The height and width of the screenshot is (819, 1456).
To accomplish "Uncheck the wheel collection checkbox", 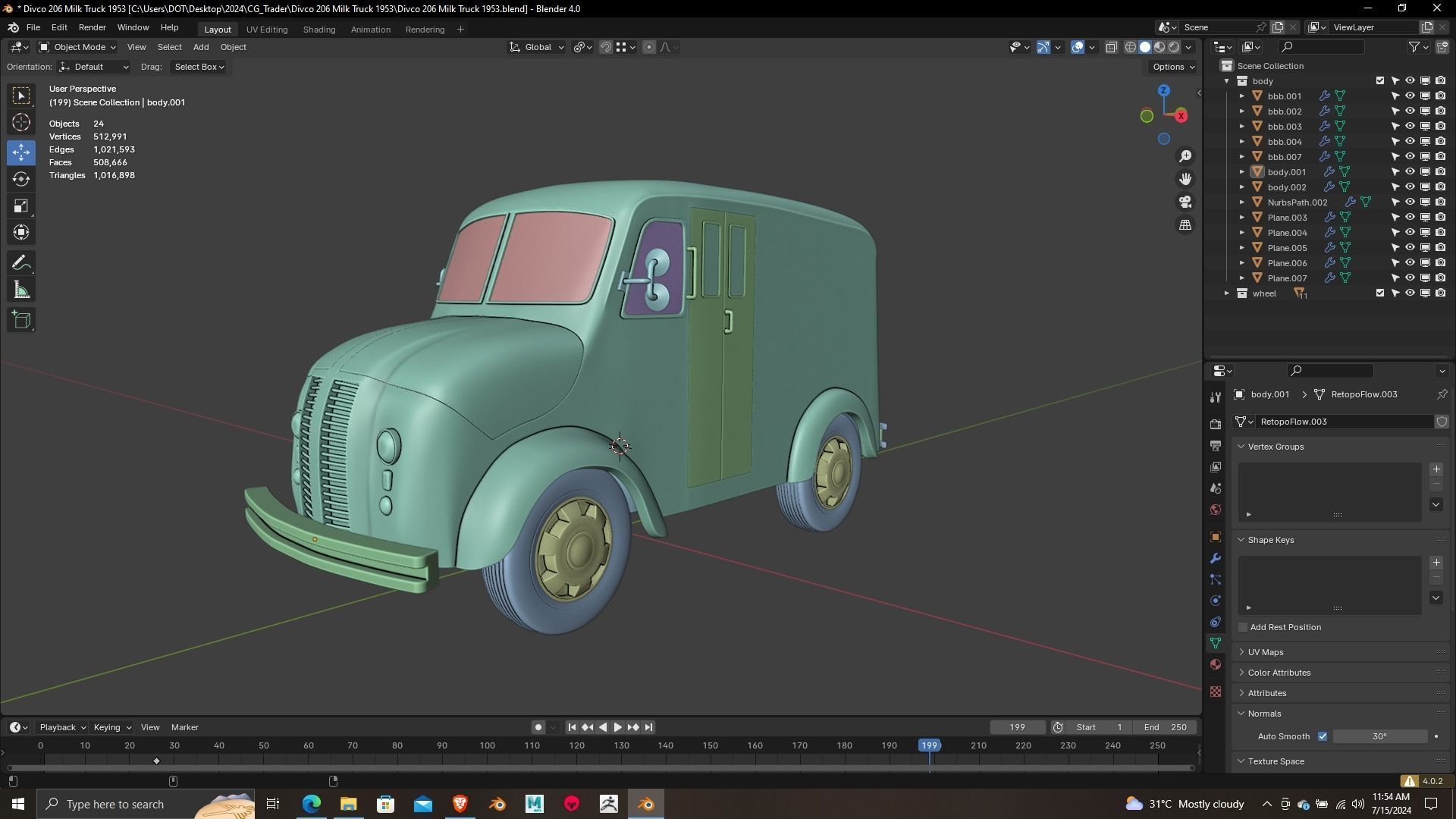I will coord(1380,293).
